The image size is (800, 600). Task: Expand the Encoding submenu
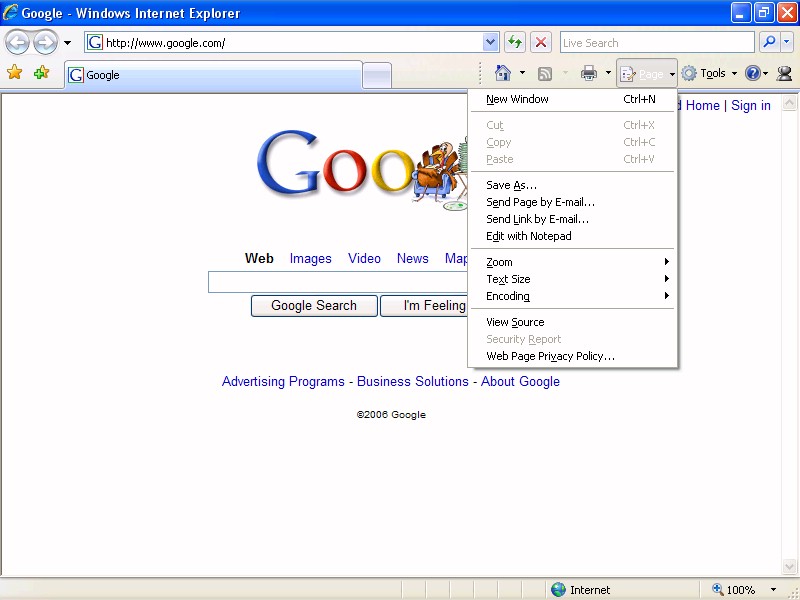coord(572,296)
